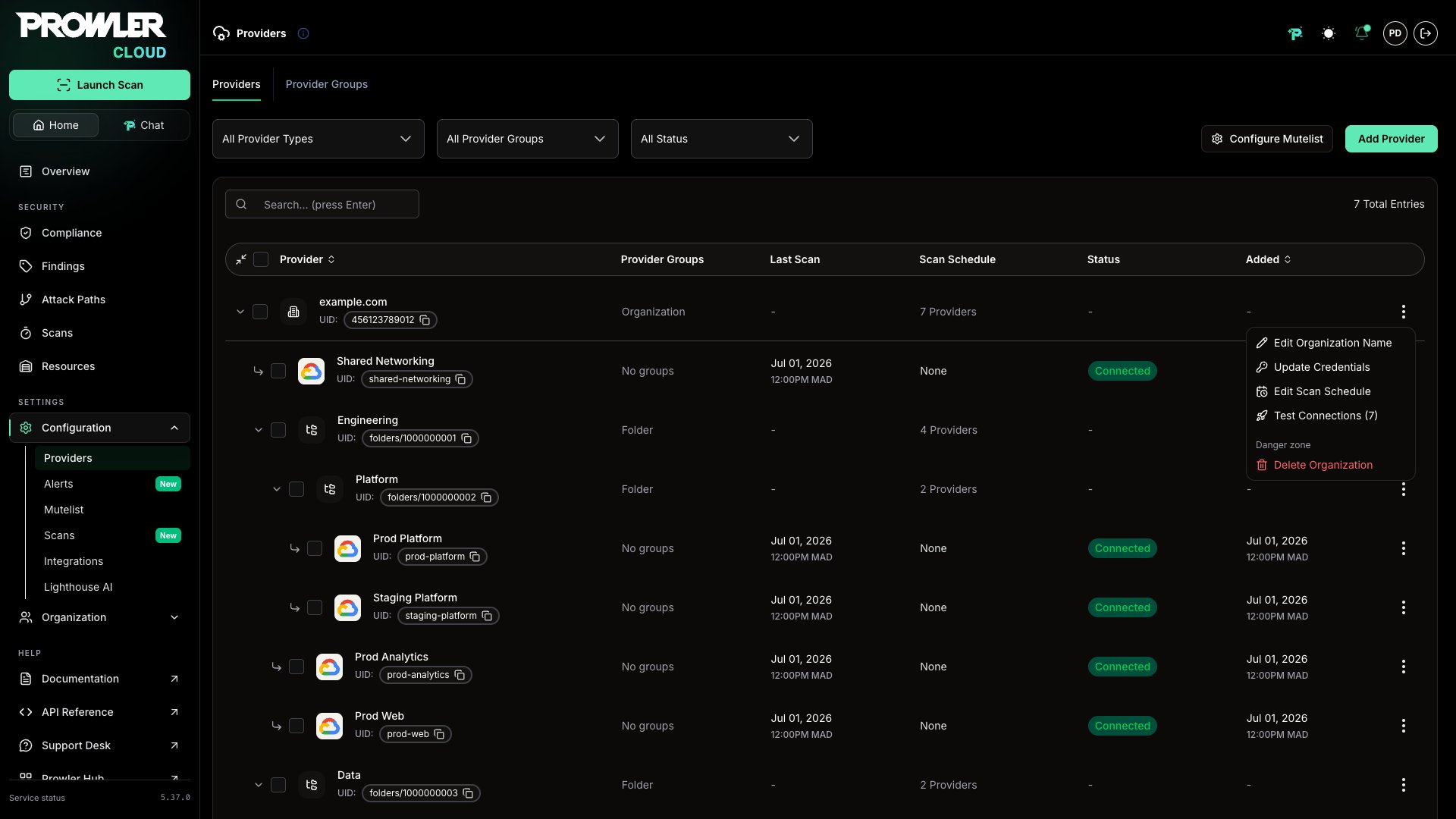Open the actions menu for Data folder

pos(1403,785)
